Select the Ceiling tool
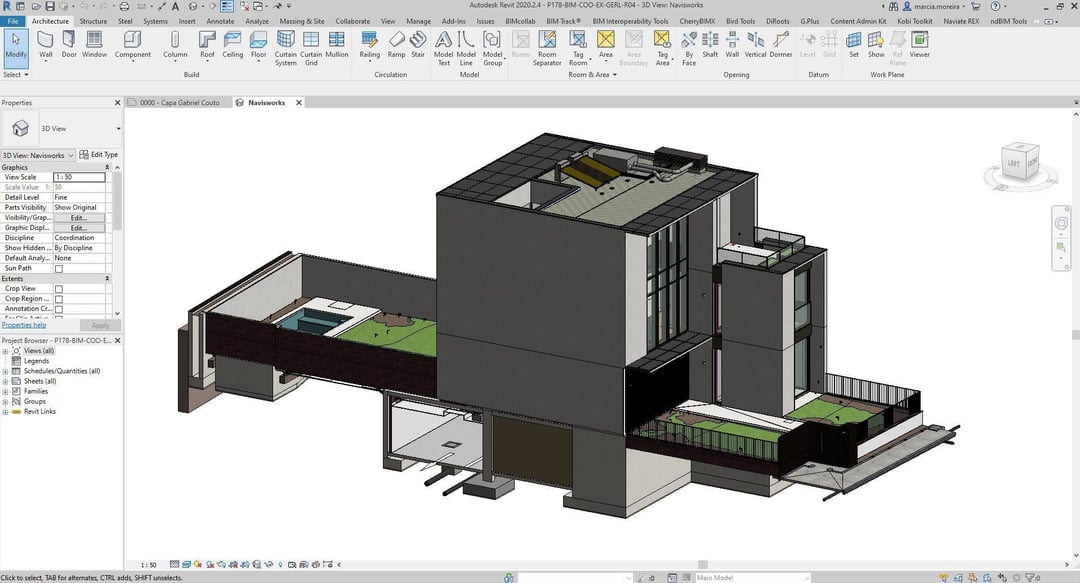 point(232,45)
